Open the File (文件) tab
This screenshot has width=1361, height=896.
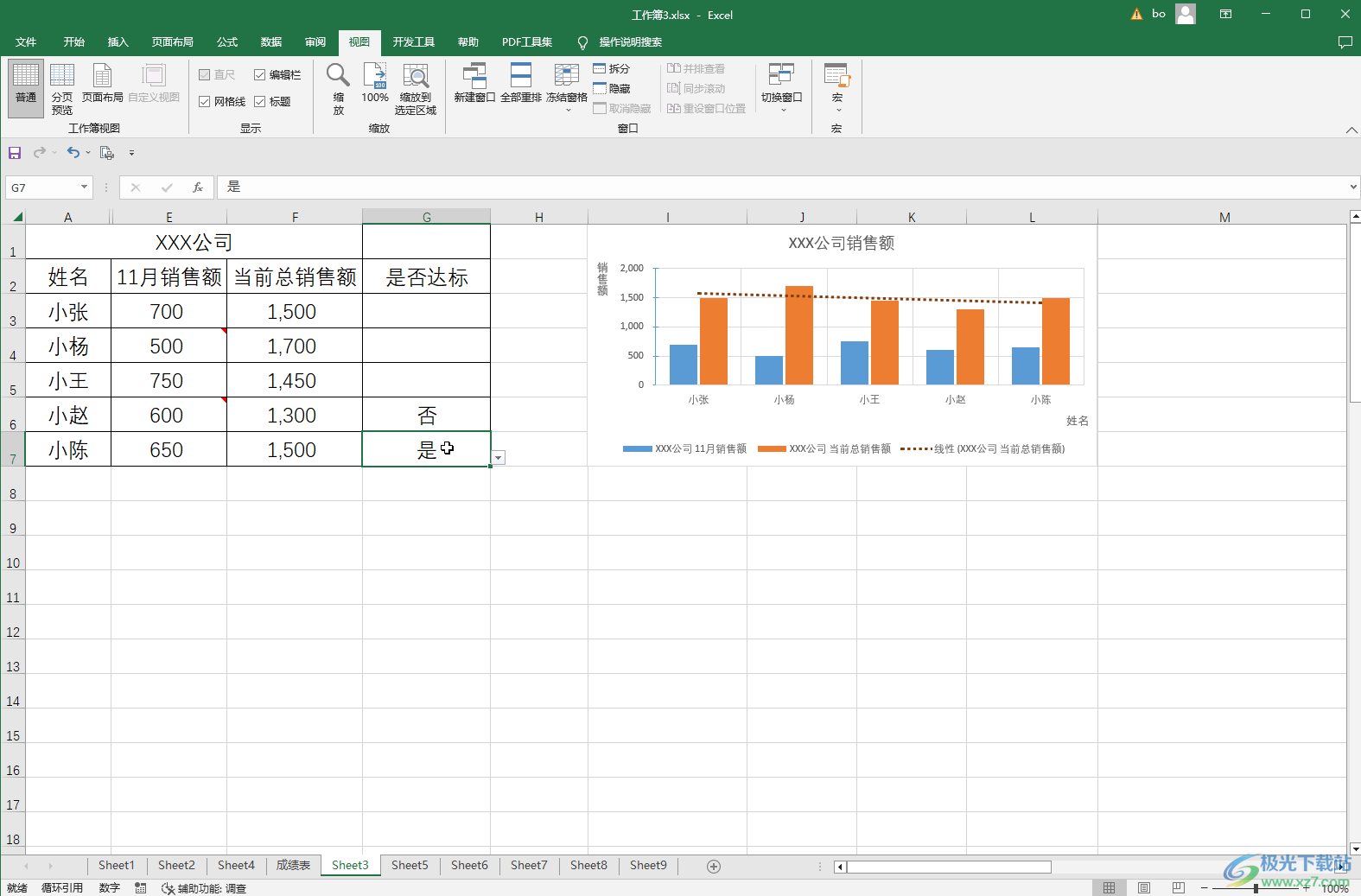tap(26, 42)
